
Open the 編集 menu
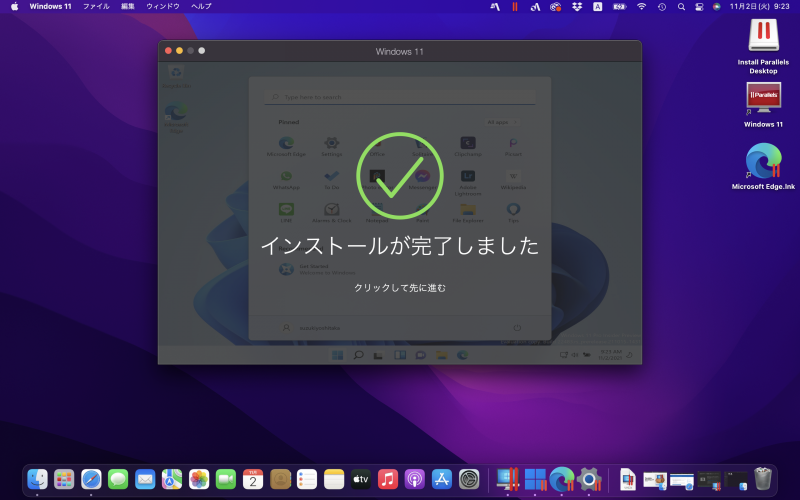click(x=128, y=7)
